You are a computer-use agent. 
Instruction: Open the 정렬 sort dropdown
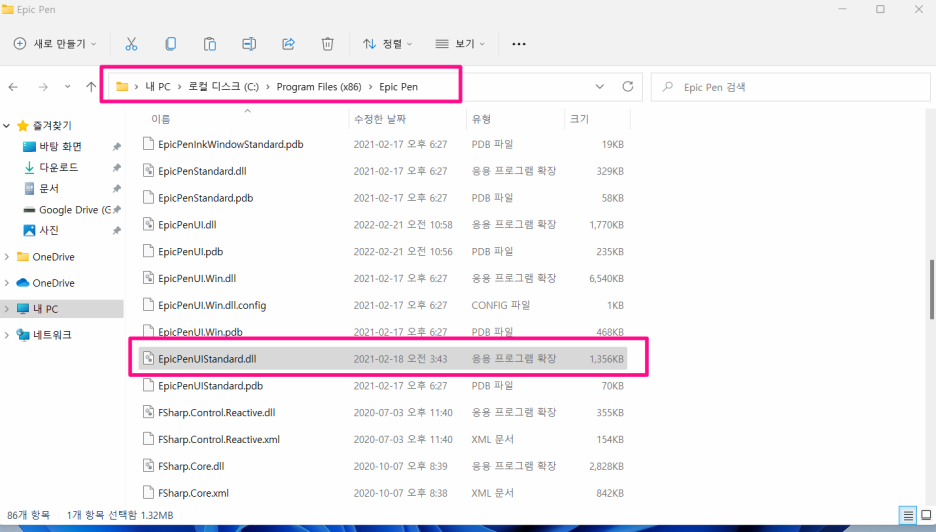(x=387, y=44)
